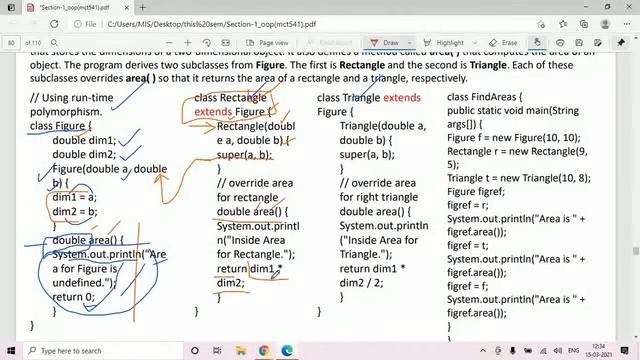Viewport: 640px width, 360px height.
Task: Click the address bar file path
Action: [x=212, y=24]
